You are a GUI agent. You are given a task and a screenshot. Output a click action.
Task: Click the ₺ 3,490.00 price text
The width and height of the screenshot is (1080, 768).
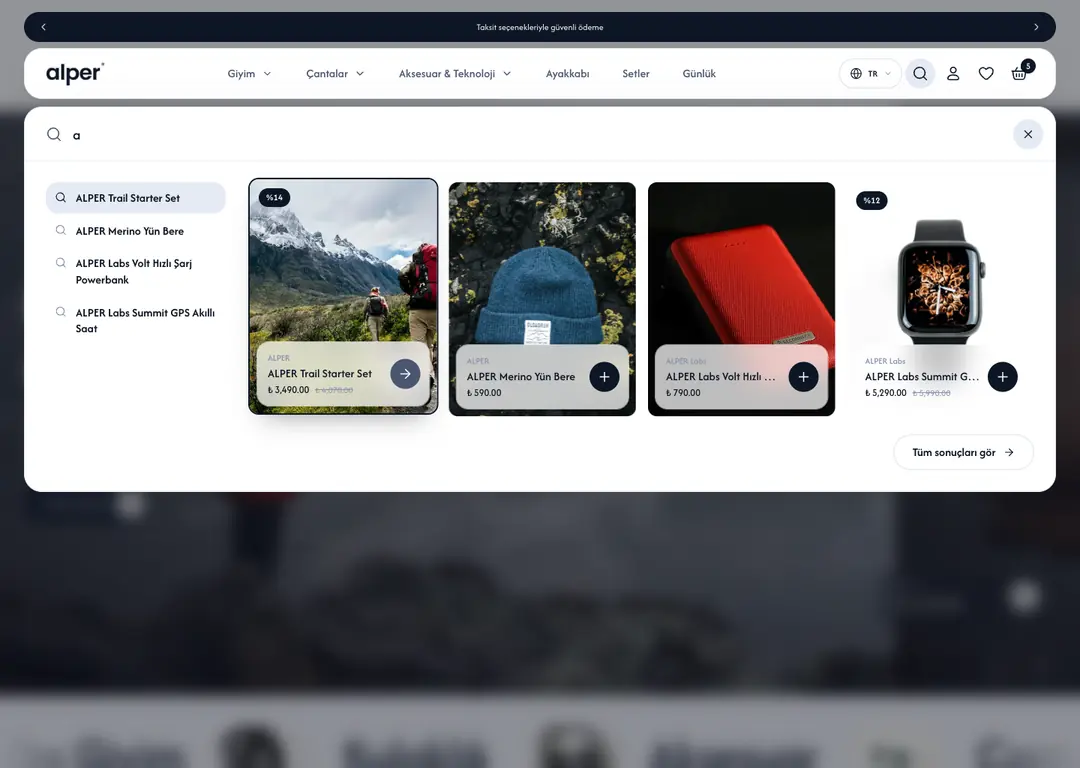click(x=289, y=390)
